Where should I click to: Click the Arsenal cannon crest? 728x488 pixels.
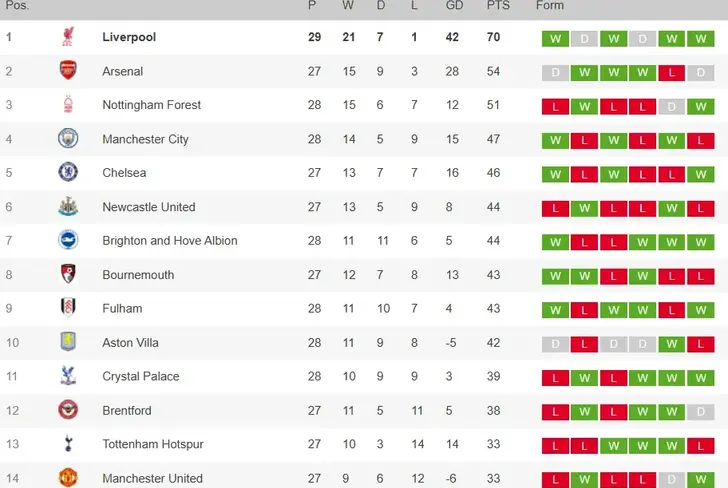pos(68,72)
